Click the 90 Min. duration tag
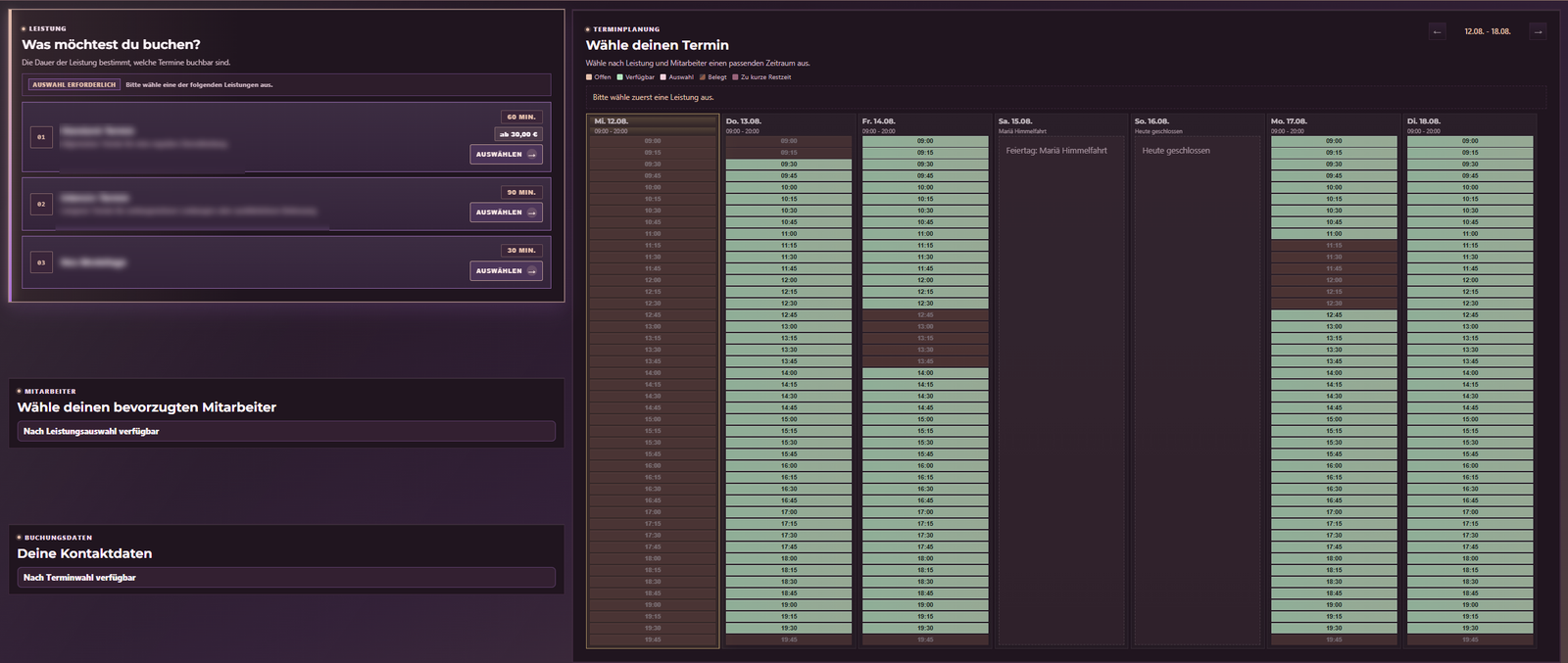This screenshot has height=663, width=1568. tap(521, 192)
